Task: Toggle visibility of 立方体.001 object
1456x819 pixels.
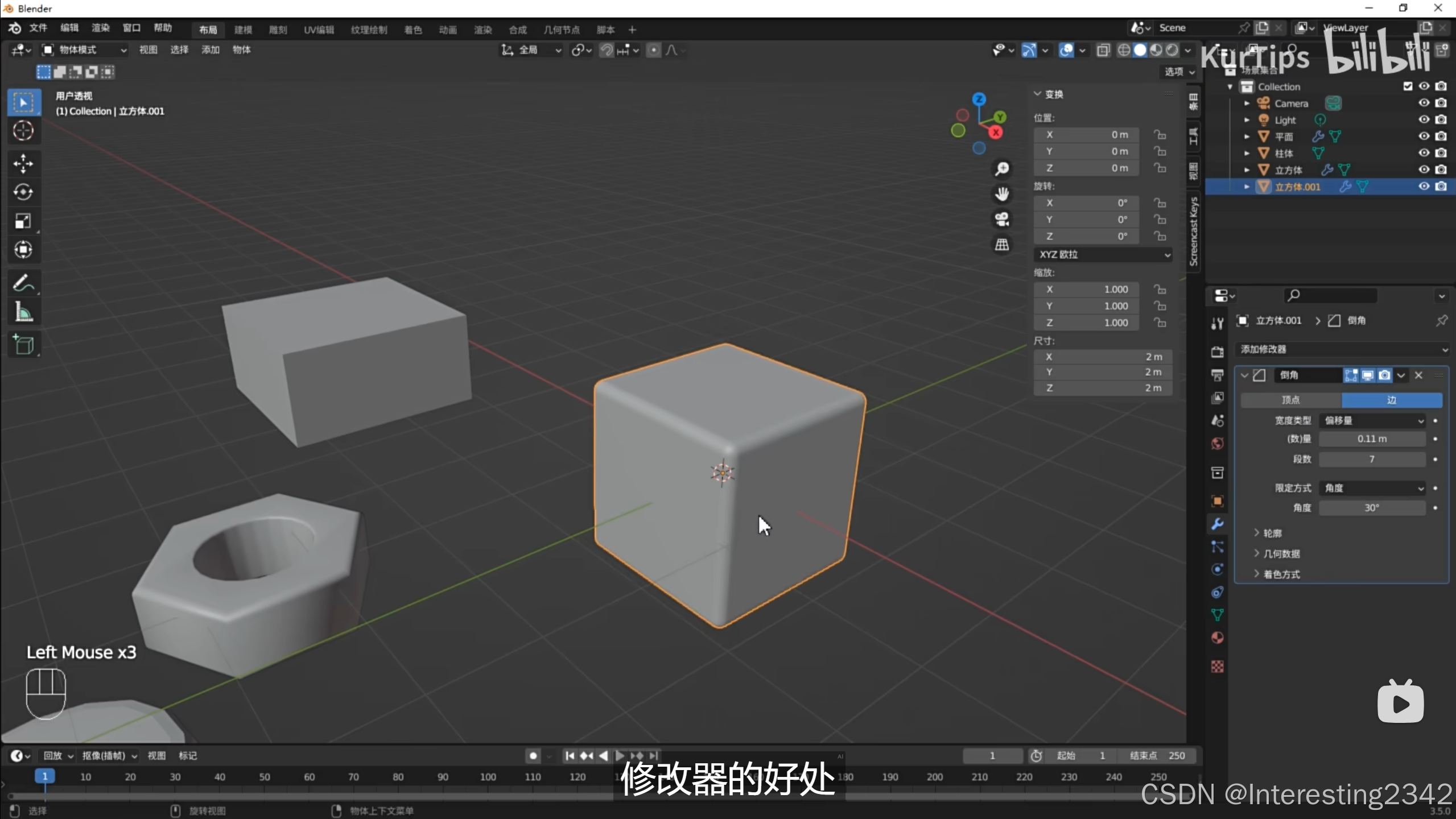Action: click(x=1424, y=187)
